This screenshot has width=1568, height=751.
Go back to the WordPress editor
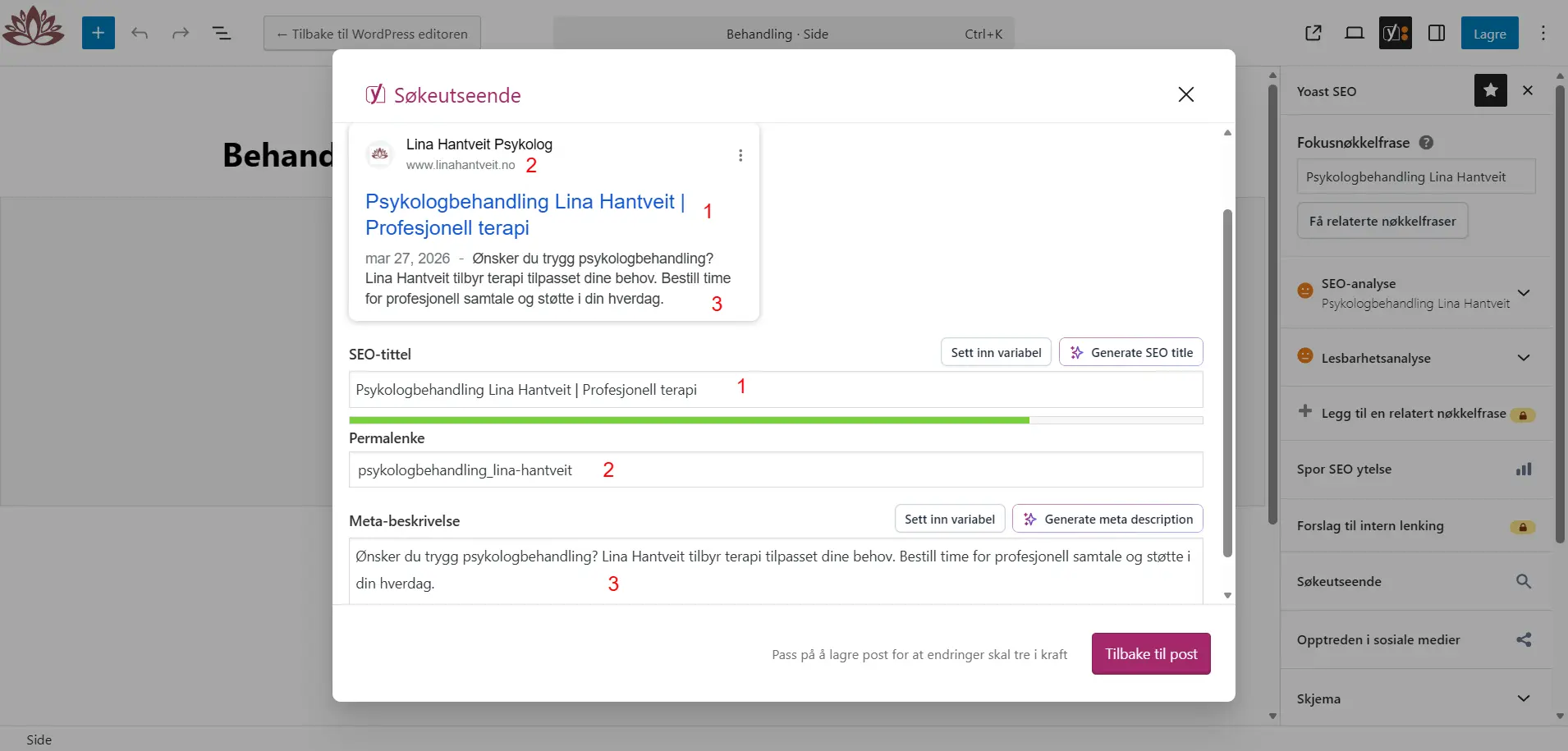(372, 34)
